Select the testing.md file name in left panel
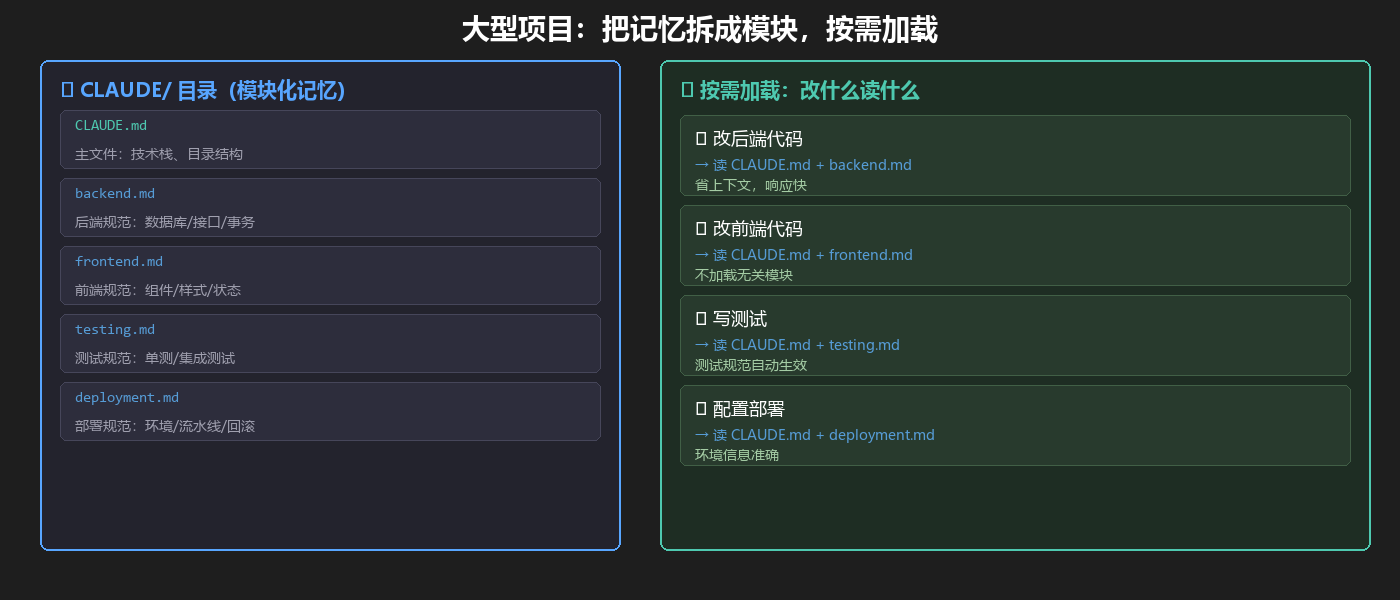Screen dimensions: 1400x600 pos(115,329)
